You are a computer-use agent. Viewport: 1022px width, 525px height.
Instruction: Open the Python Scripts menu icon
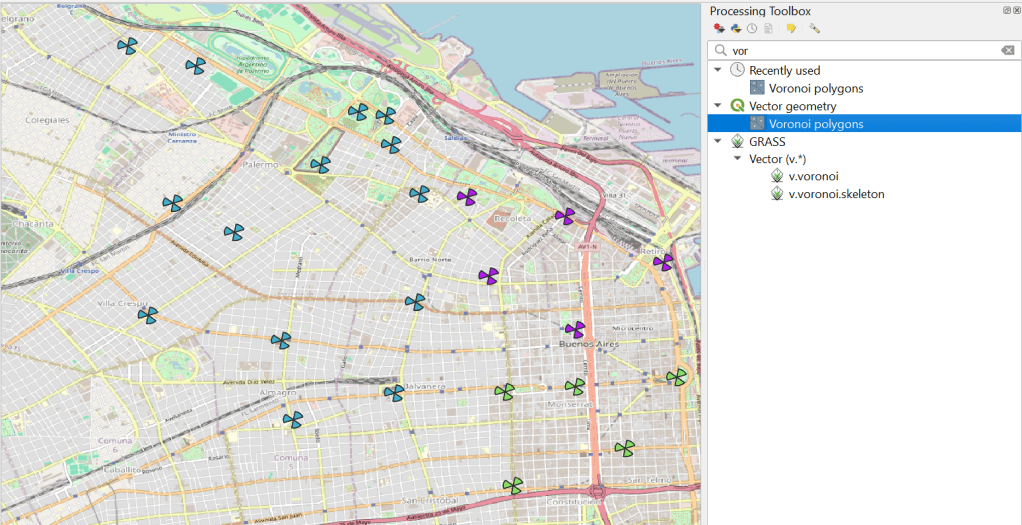point(735,29)
